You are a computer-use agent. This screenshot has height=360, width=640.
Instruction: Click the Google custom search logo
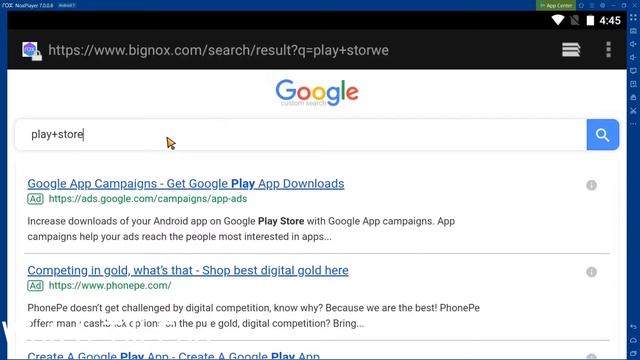pyautogui.click(x=317, y=93)
